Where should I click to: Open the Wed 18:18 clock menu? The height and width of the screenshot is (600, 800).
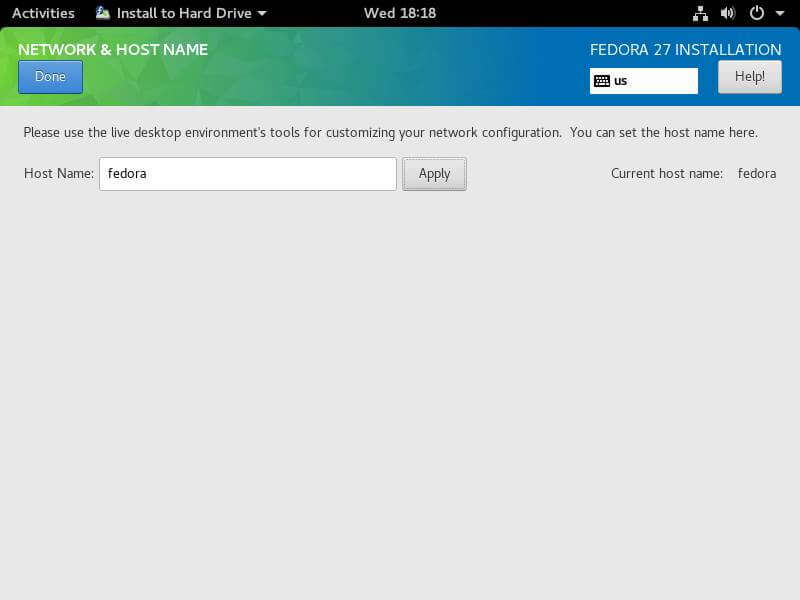(x=400, y=13)
